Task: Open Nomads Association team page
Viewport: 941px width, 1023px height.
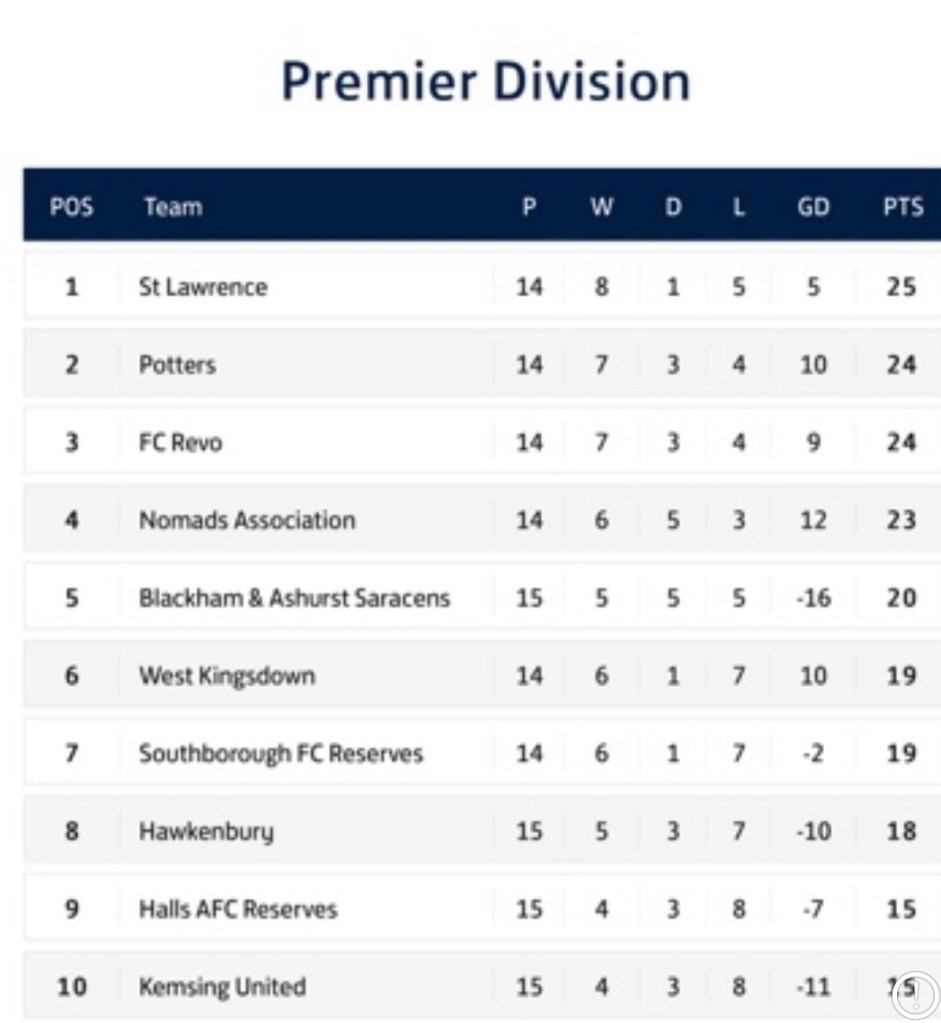Action: pyautogui.click(x=247, y=520)
